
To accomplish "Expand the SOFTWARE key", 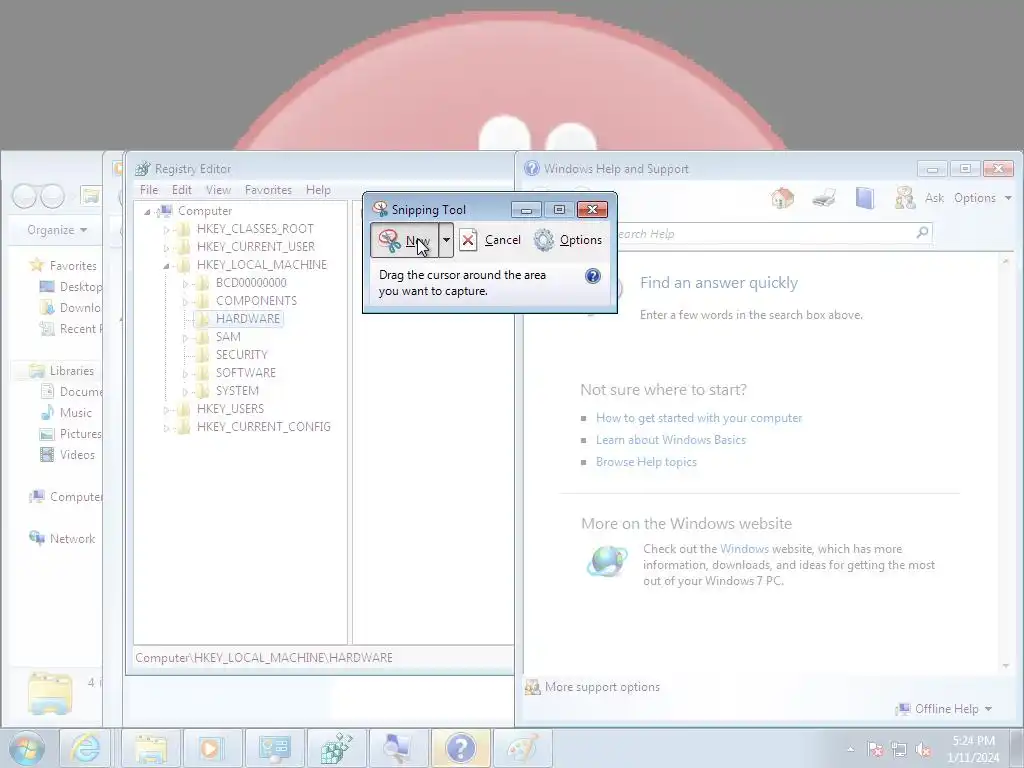I will (x=185, y=374).
